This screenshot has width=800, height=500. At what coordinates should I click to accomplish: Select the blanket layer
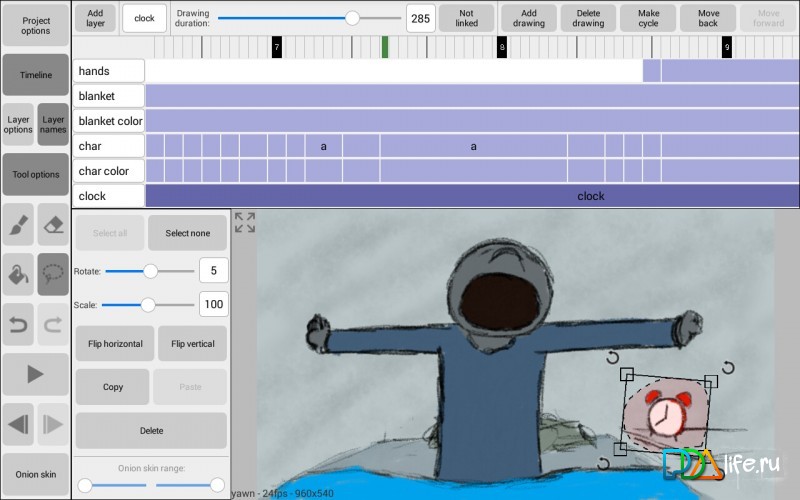[108, 96]
